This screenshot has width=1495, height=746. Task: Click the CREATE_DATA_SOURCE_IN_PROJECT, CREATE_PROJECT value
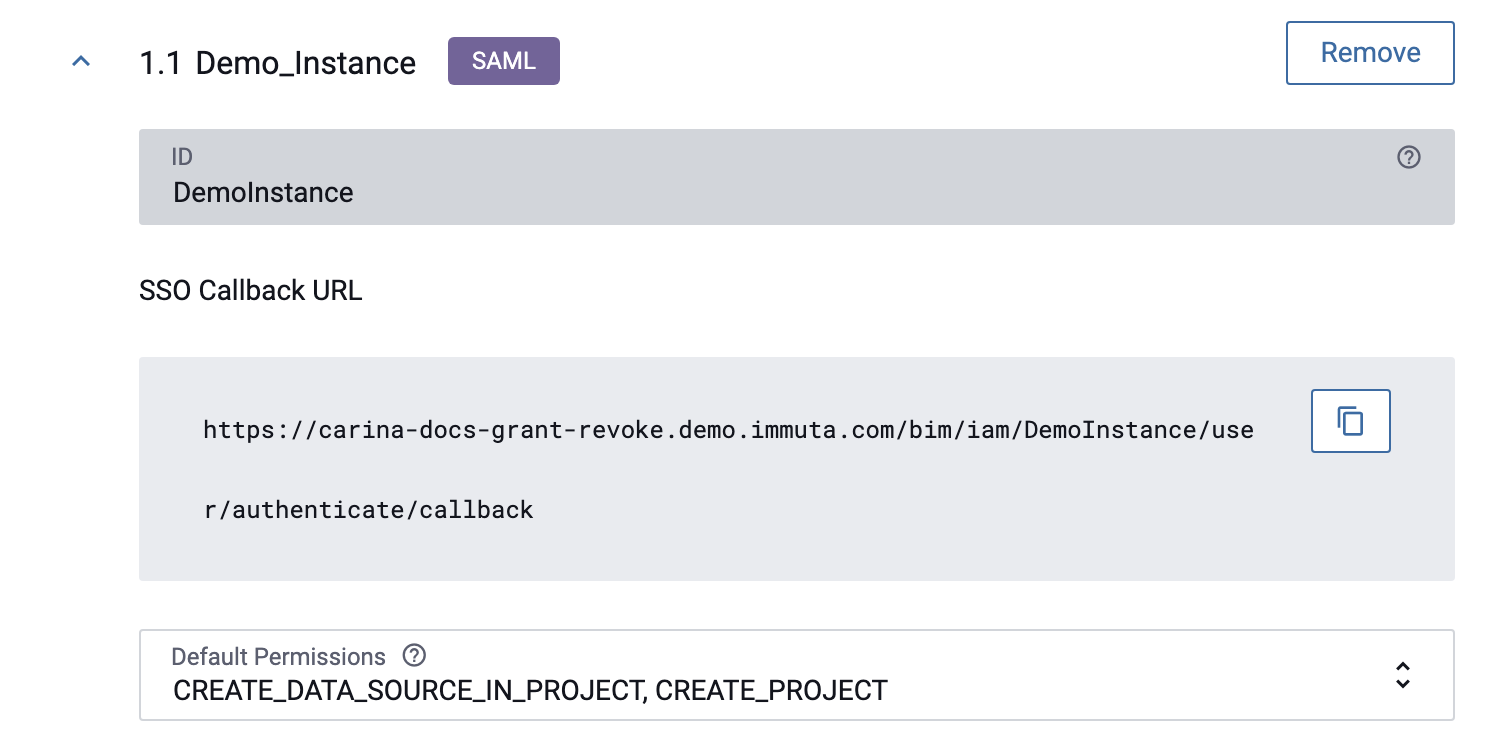530,691
